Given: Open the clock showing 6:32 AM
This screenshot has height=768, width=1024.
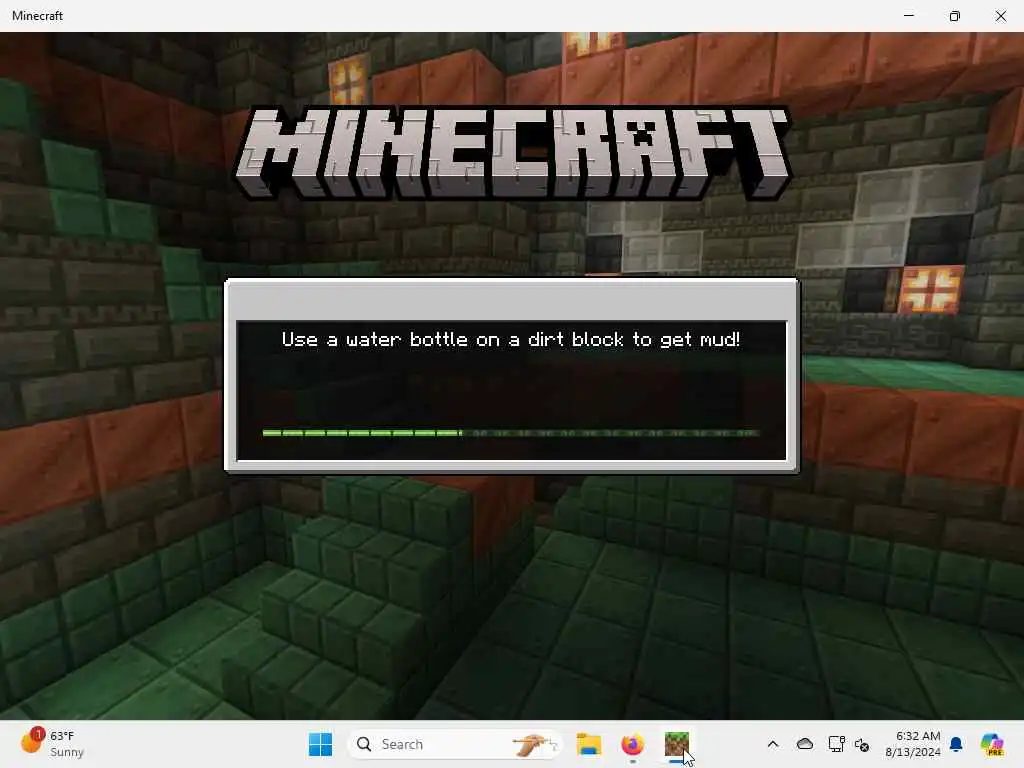Looking at the screenshot, I should point(912,744).
